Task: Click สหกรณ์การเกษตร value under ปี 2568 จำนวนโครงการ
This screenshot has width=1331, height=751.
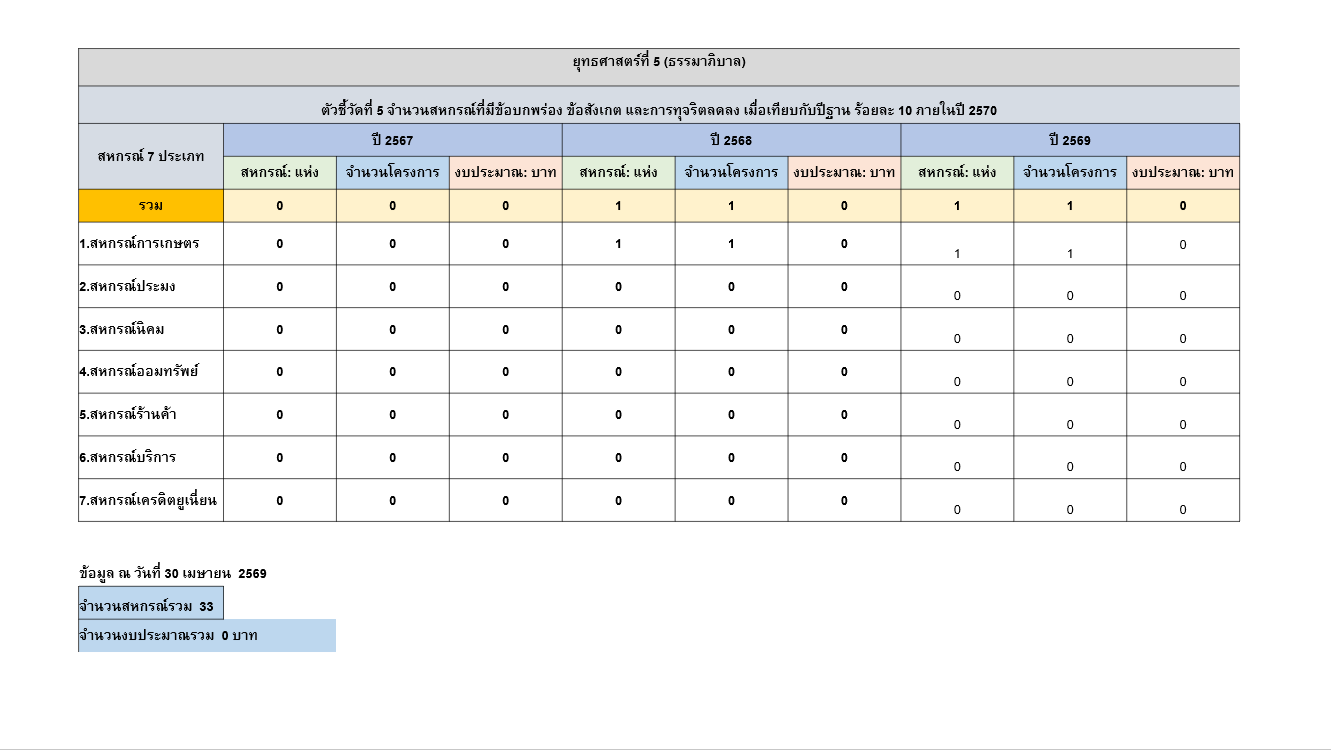Action: click(x=731, y=244)
